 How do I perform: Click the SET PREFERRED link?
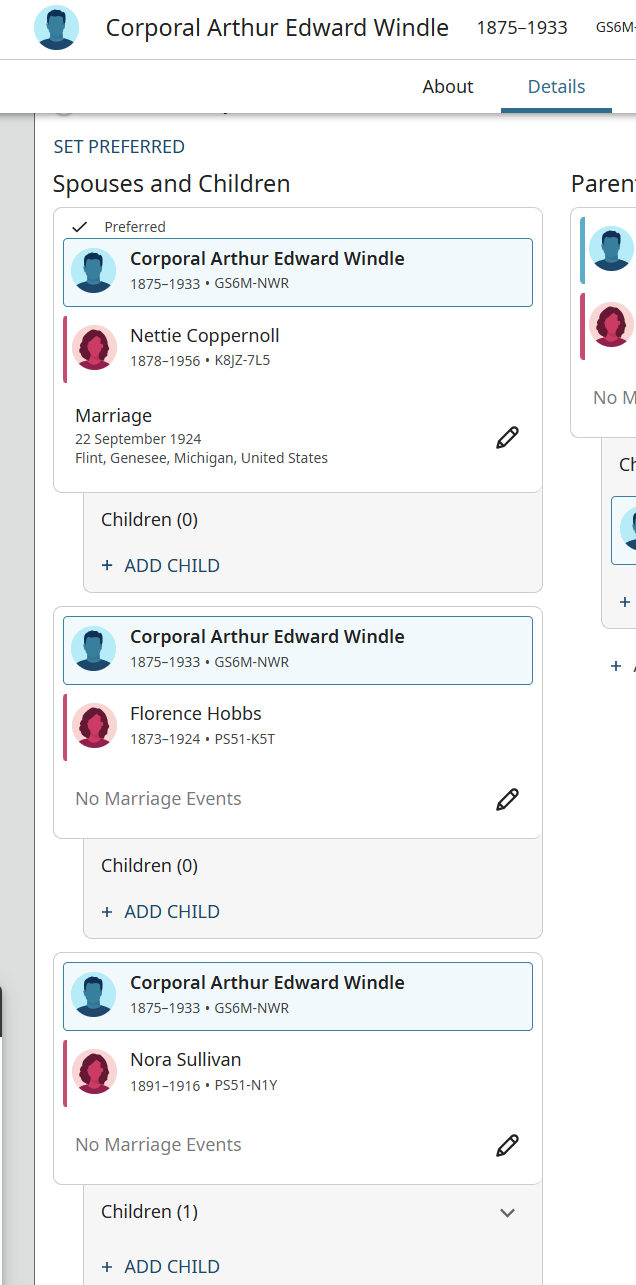tap(119, 147)
